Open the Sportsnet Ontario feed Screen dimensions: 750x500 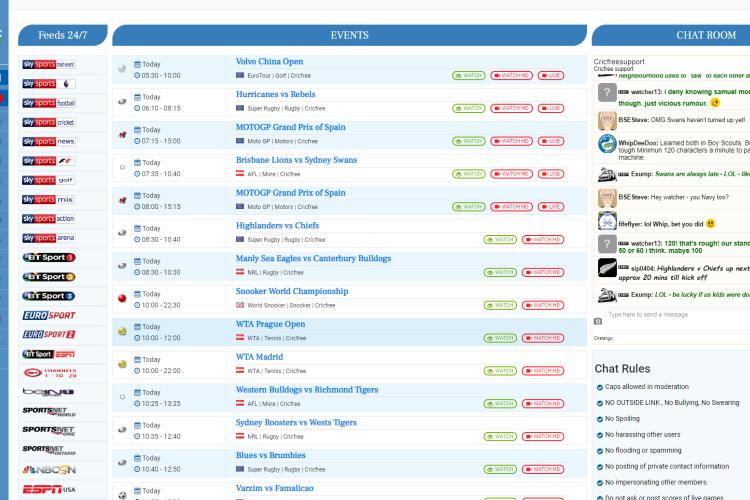pos(49,450)
